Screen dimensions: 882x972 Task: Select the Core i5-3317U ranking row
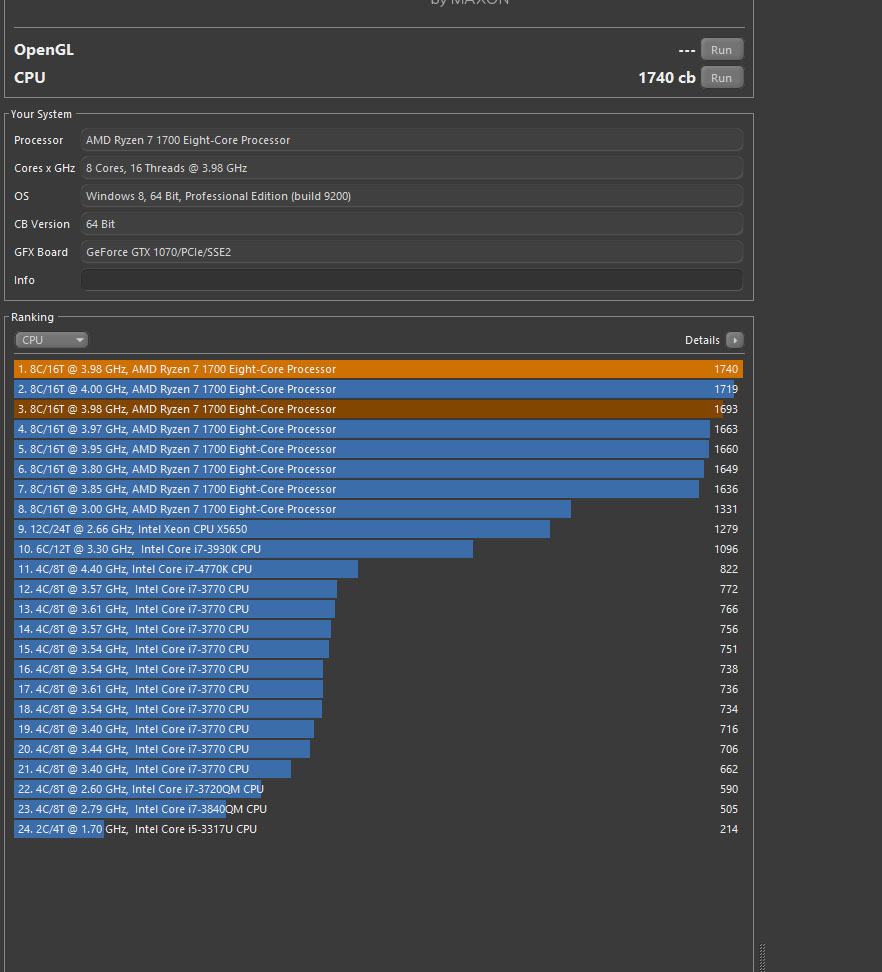378,829
